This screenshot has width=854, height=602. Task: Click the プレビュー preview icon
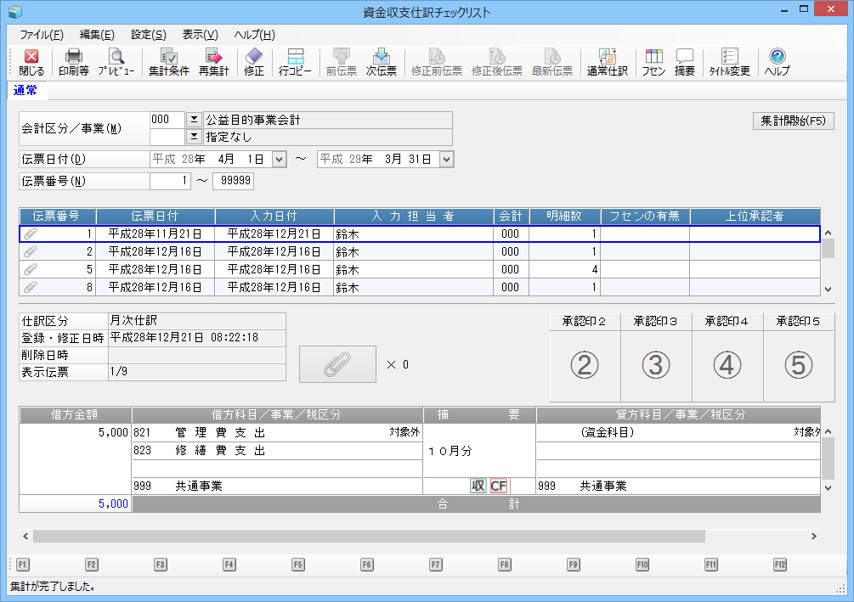(x=116, y=62)
